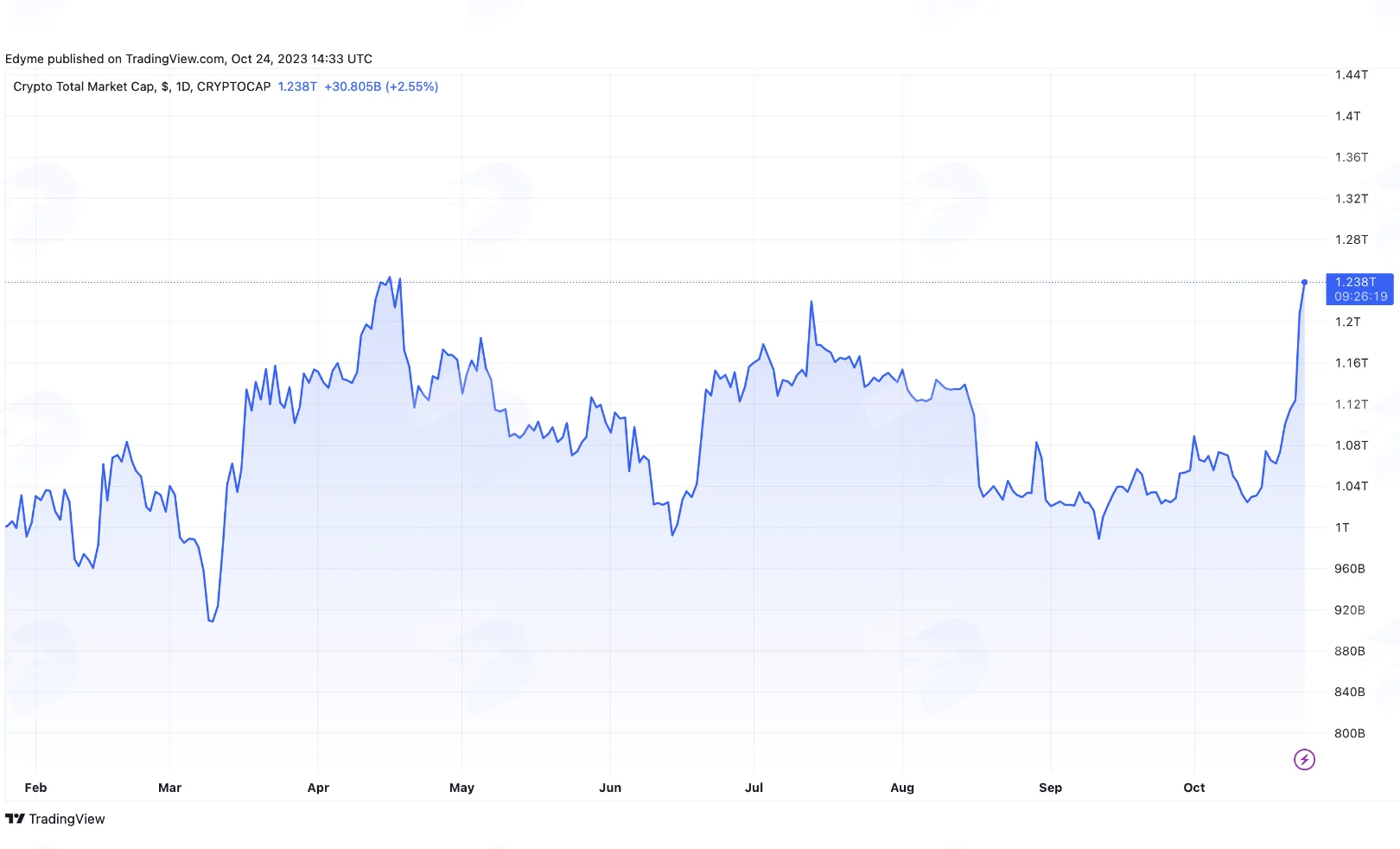This screenshot has height=849, width=1400.
Task: Click the 1.36T price axis label
Action: point(1352,157)
